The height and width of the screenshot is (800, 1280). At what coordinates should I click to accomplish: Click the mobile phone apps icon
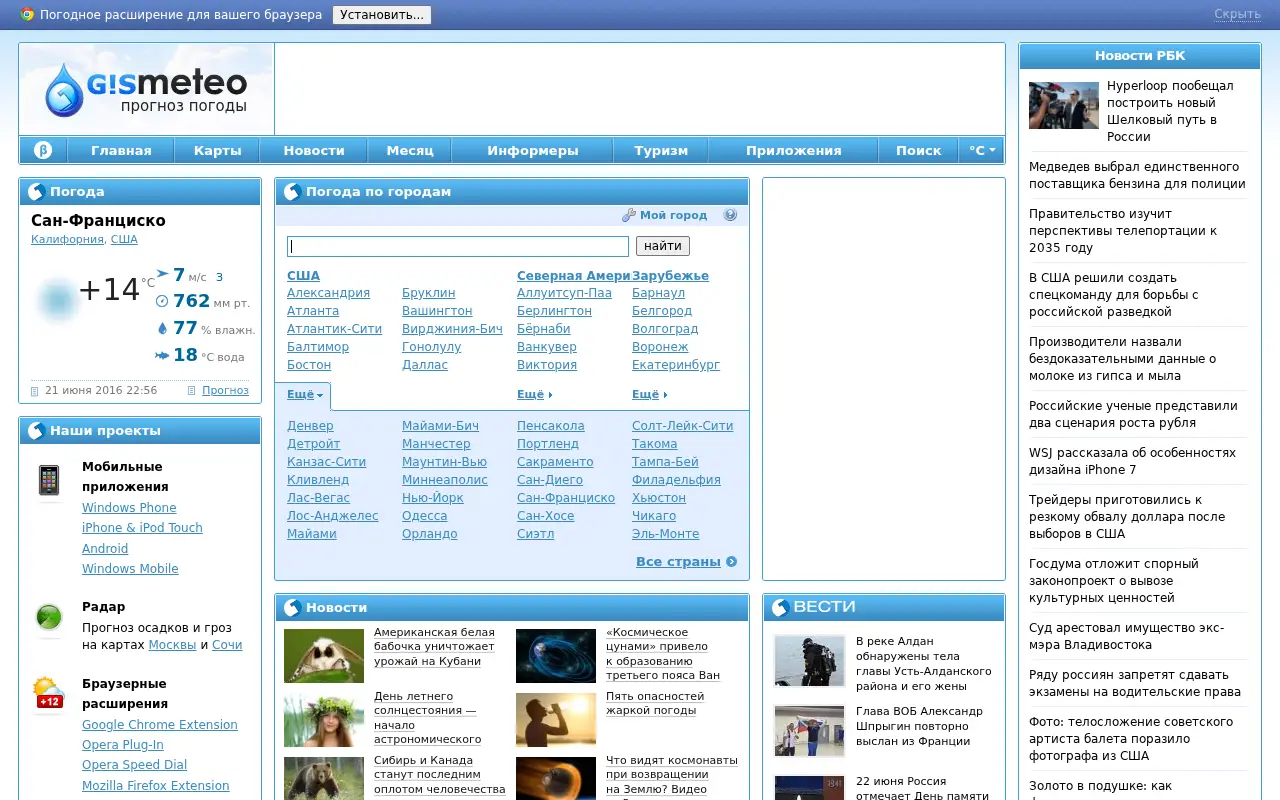48,480
